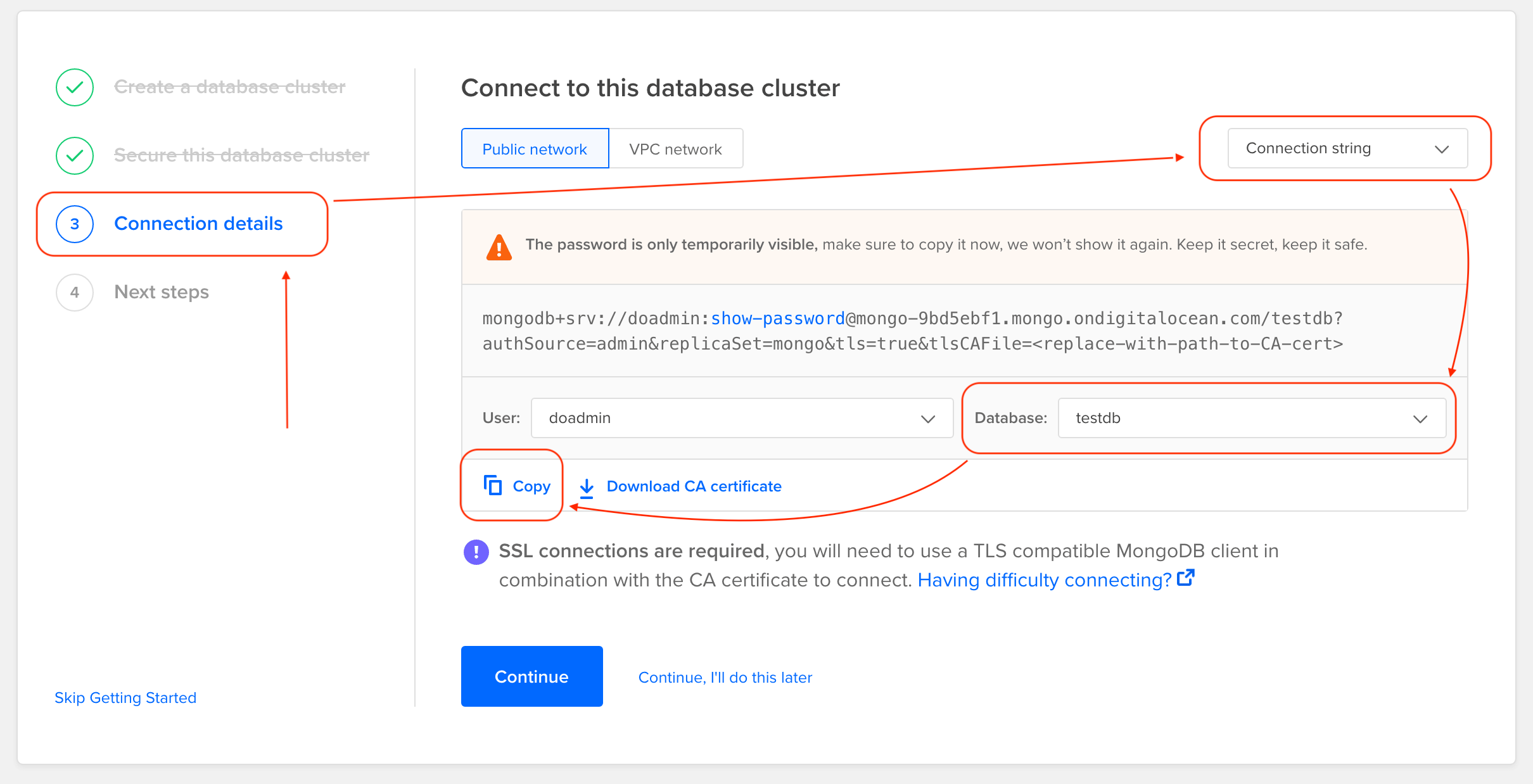This screenshot has height=784, width=1533.
Task: Select the Public network tab
Action: (534, 149)
